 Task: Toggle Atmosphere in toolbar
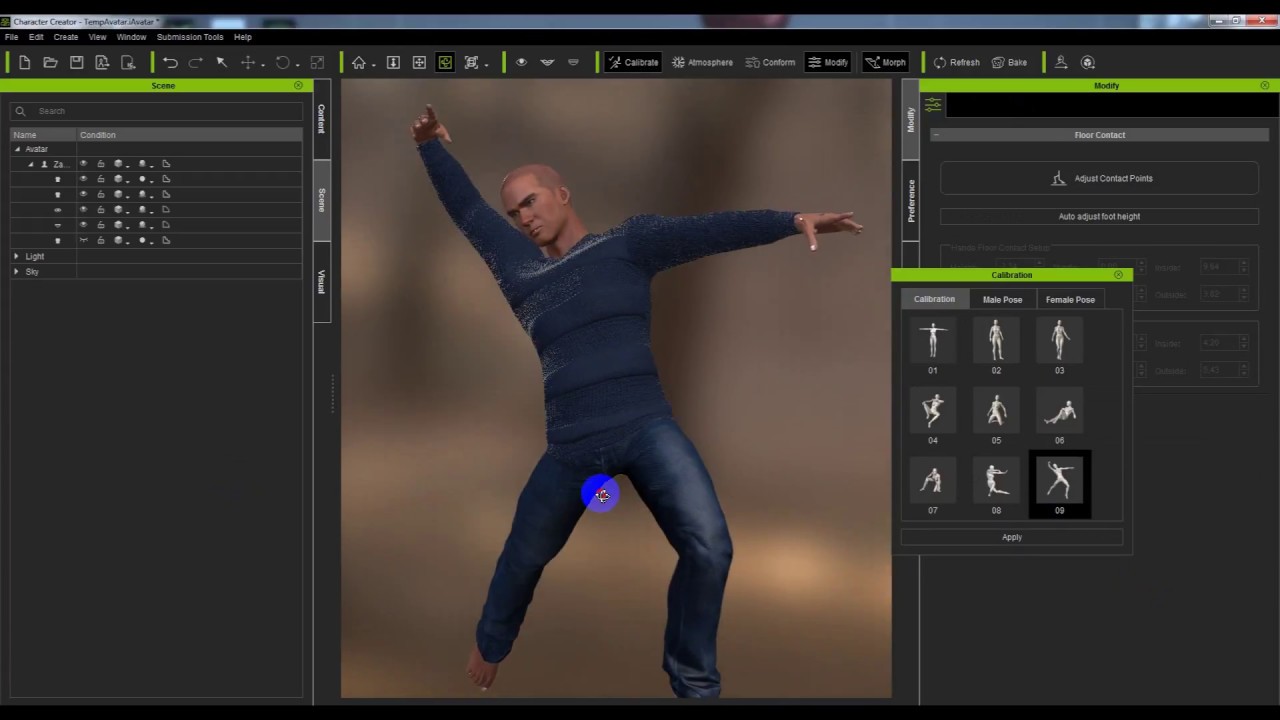[702, 62]
